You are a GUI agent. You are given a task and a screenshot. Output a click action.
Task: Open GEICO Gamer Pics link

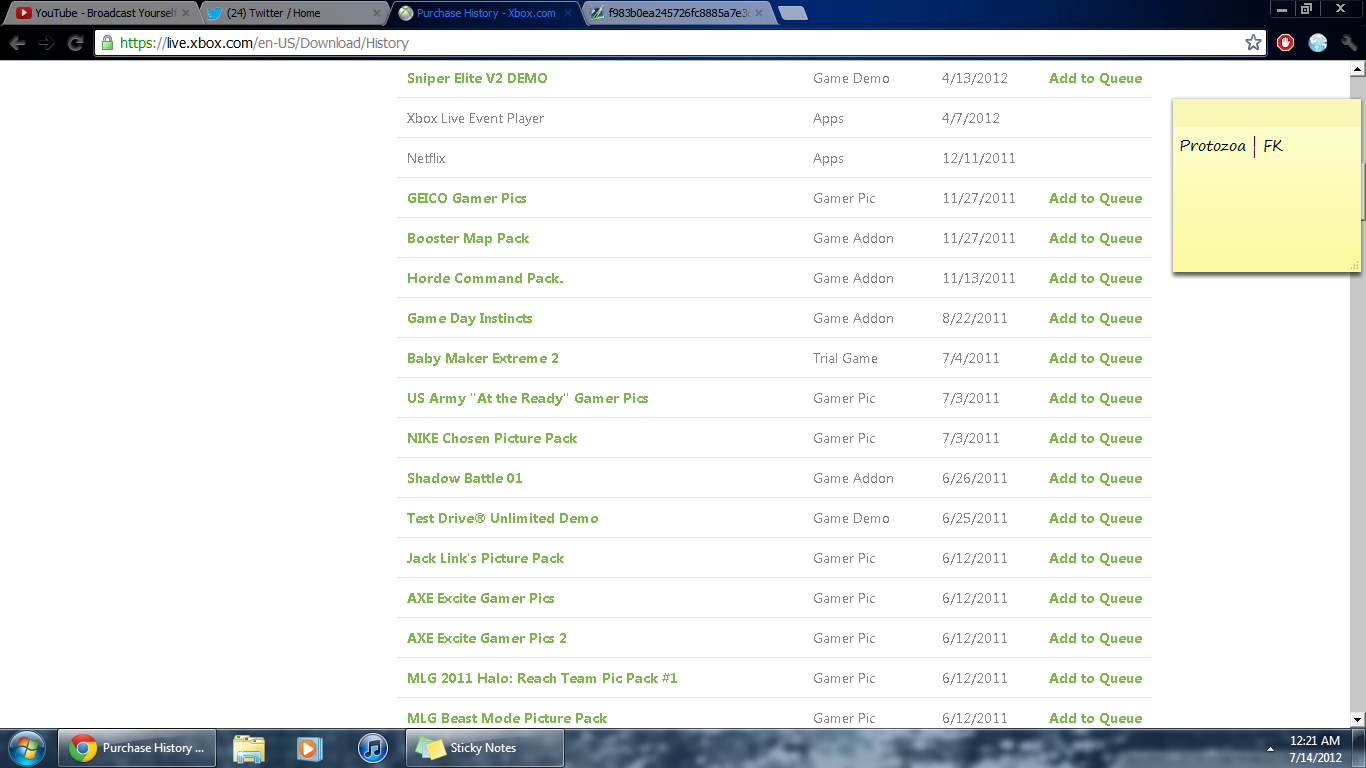click(467, 198)
